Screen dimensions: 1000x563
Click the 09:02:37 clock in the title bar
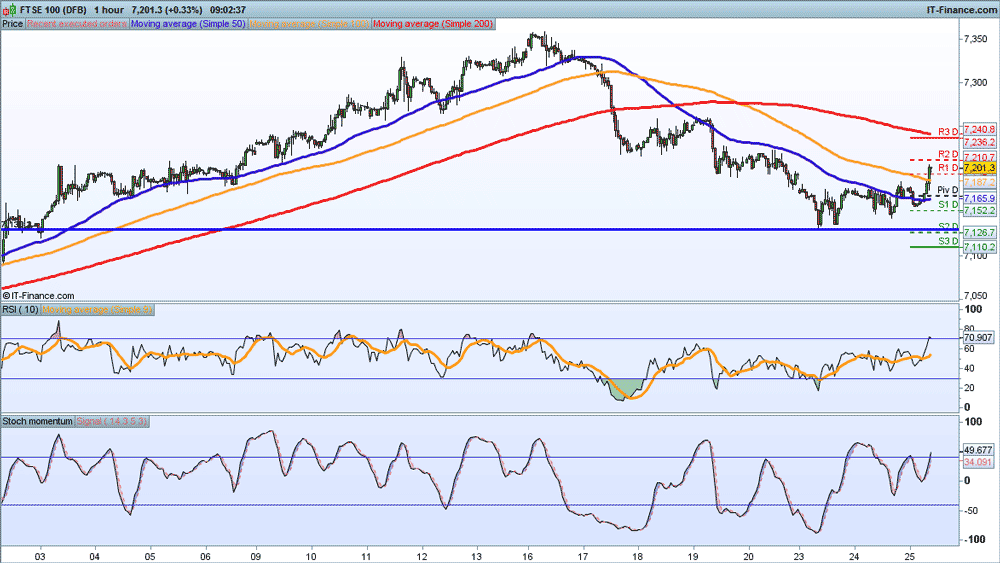point(228,10)
